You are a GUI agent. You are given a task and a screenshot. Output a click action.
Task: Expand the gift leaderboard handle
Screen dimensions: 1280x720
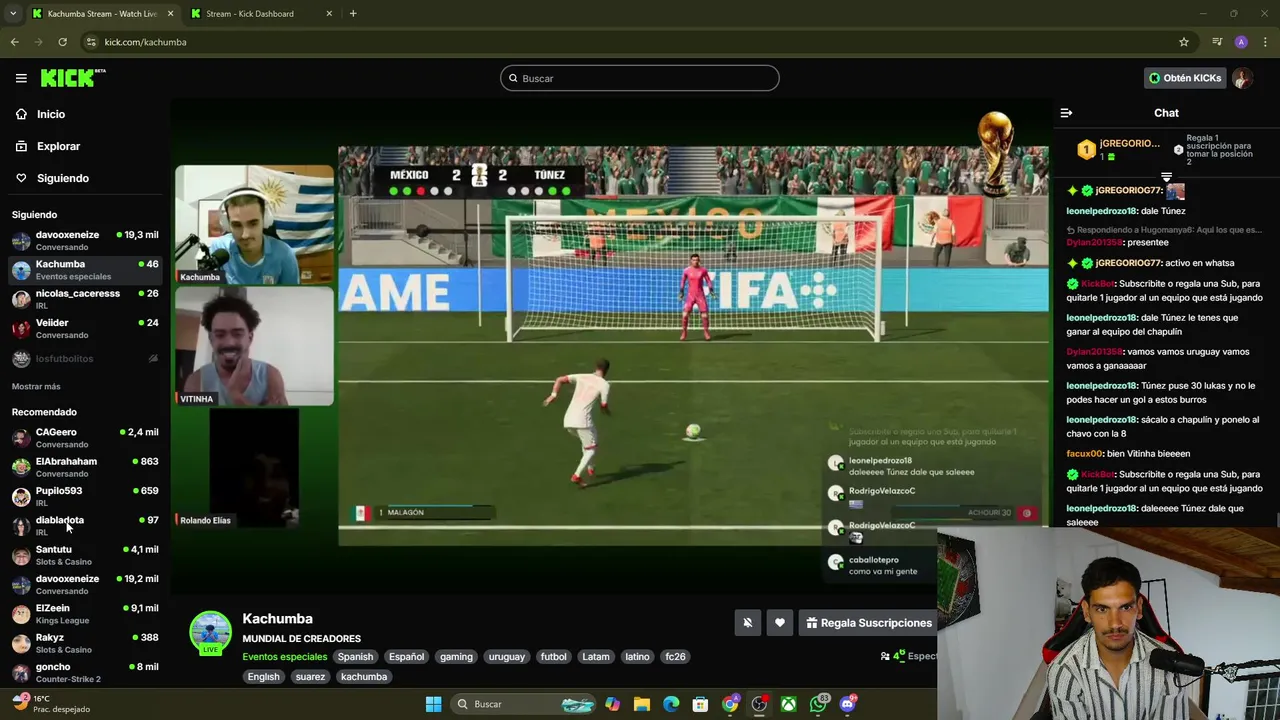(1166, 177)
